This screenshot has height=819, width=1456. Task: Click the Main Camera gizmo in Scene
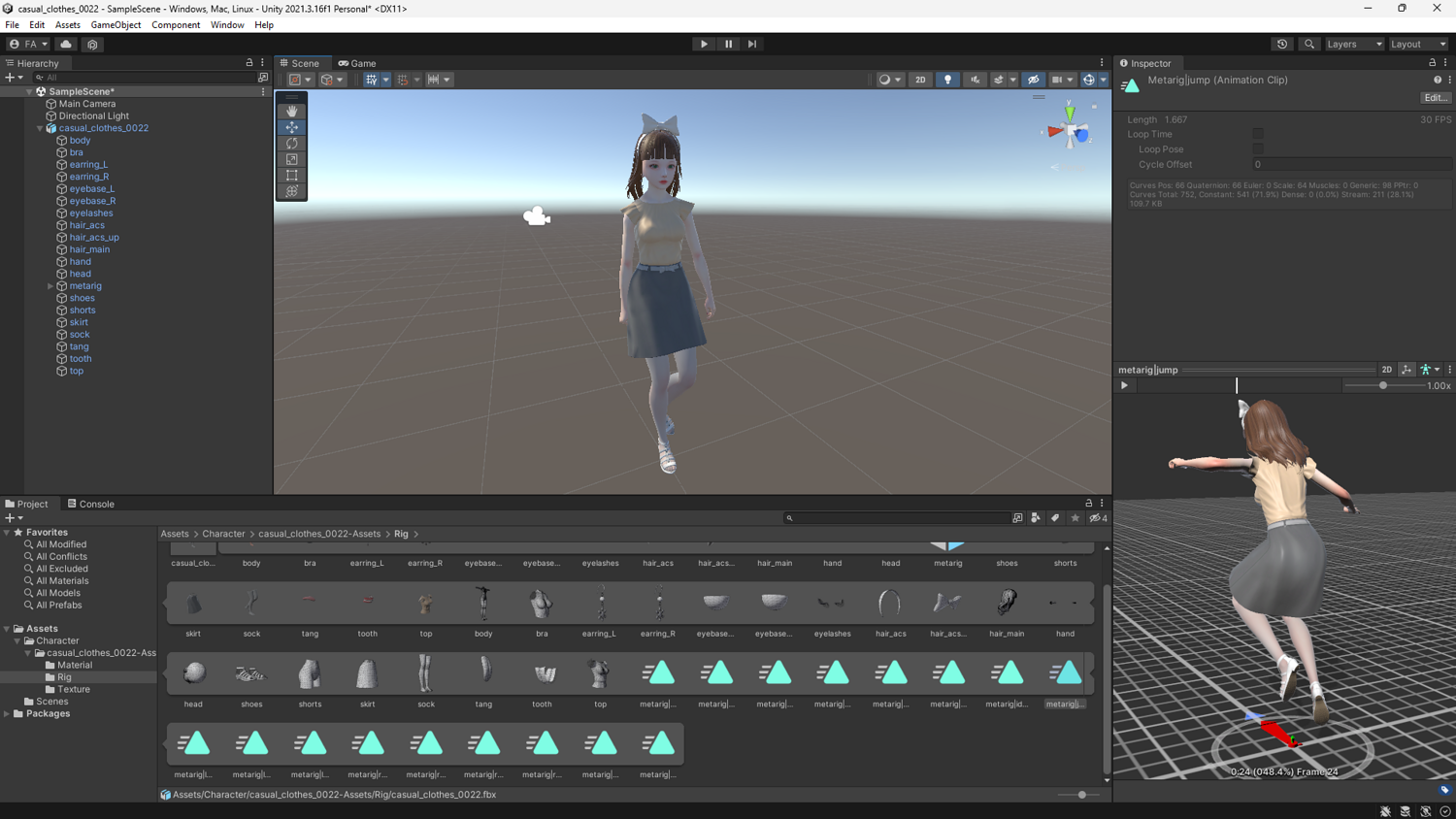537,216
